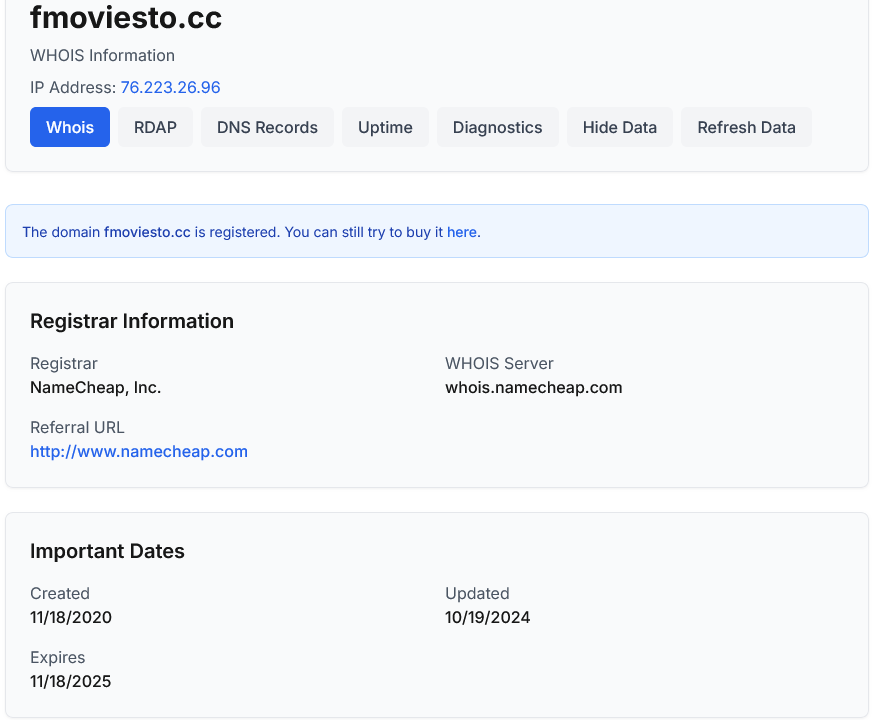The height and width of the screenshot is (720, 872).
Task: Go to the Diagnostics tab
Action: point(497,127)
